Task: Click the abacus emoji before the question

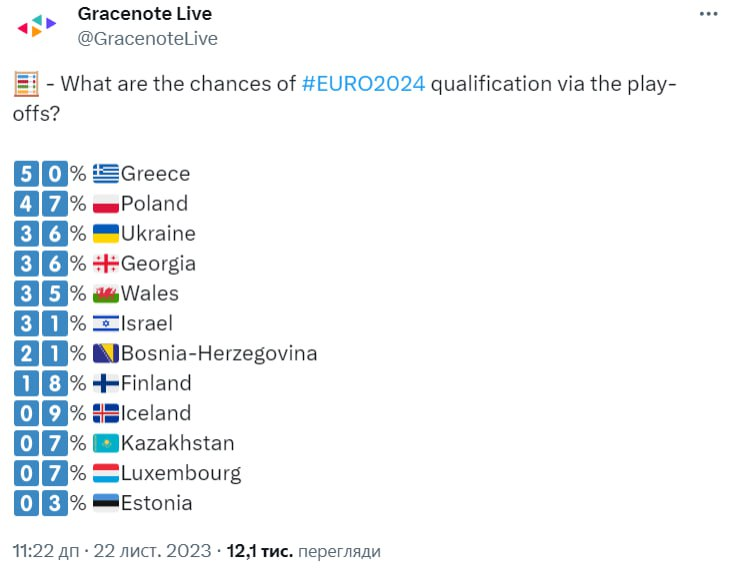Action: tap(26, 84)
